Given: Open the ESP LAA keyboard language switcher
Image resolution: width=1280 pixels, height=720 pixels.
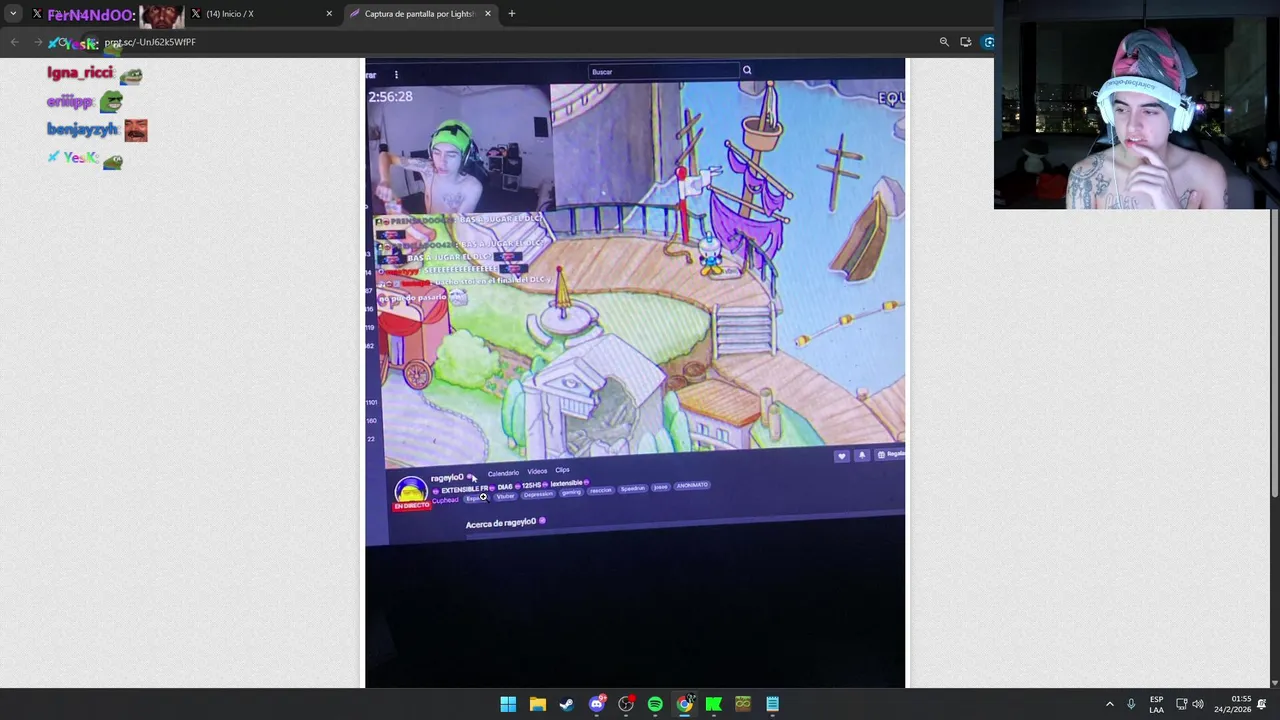Looking at the screenshot, I should tap(1156, 704).
